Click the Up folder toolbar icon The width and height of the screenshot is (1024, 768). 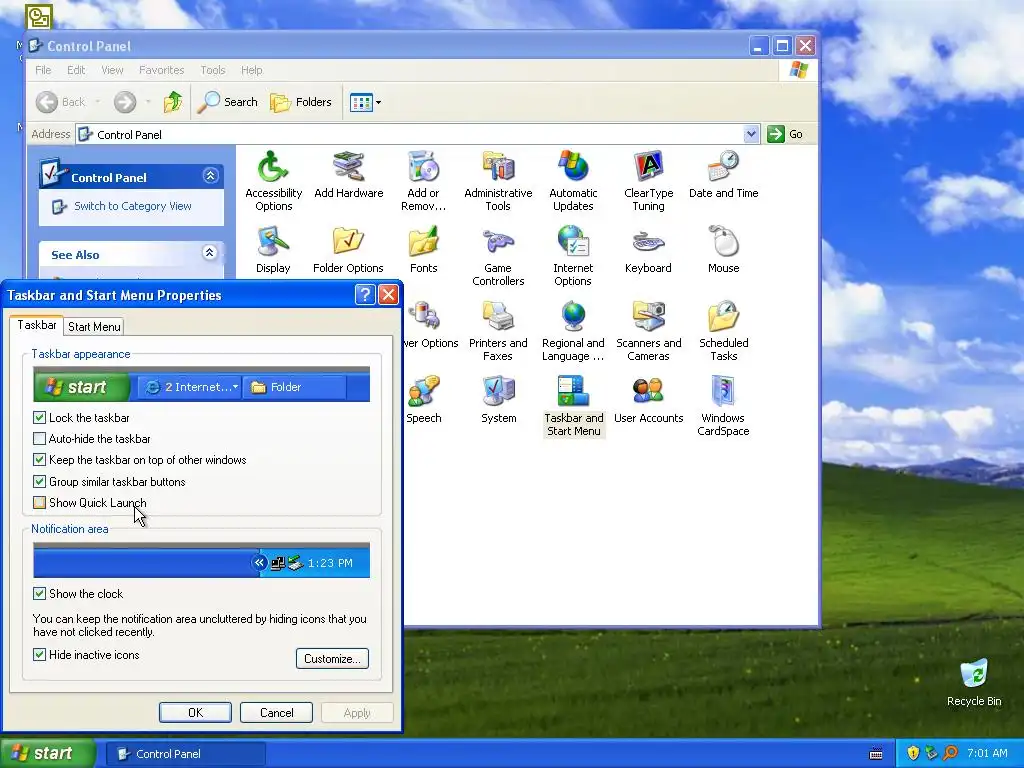coord(173,102)
